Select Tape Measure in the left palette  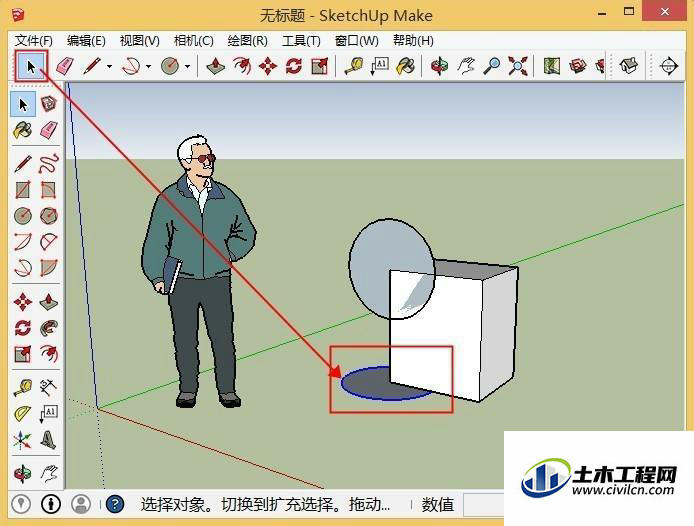click(x=23, y=387)
